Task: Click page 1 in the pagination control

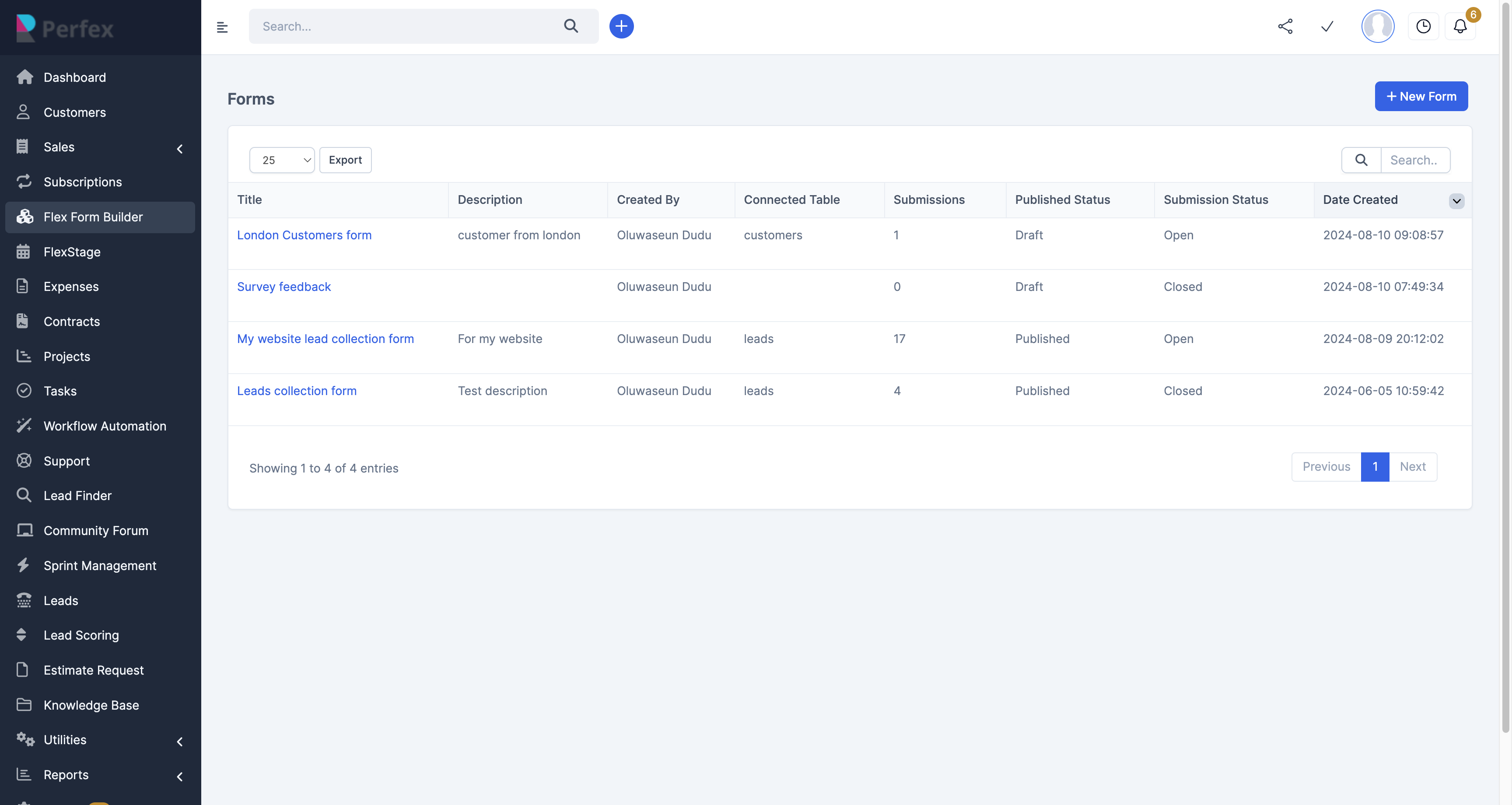Action: coord(1375,466)
